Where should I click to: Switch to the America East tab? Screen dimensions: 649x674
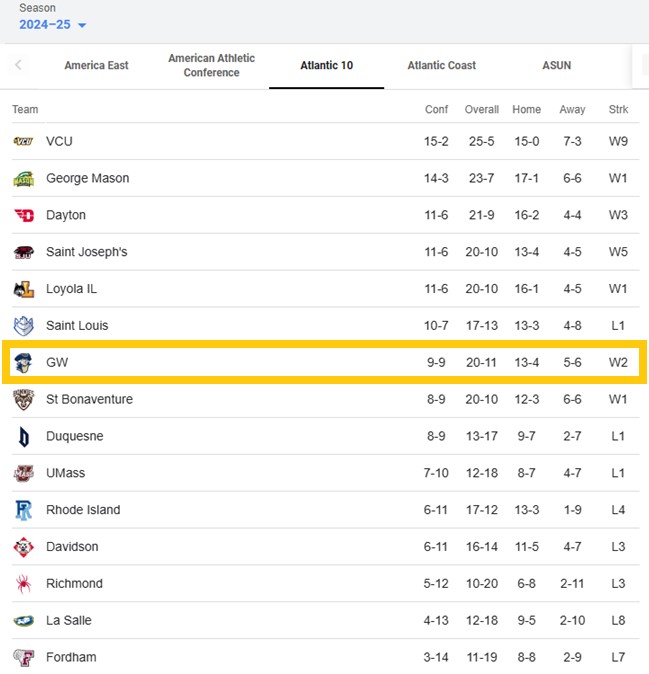click(x=96, y=66)
